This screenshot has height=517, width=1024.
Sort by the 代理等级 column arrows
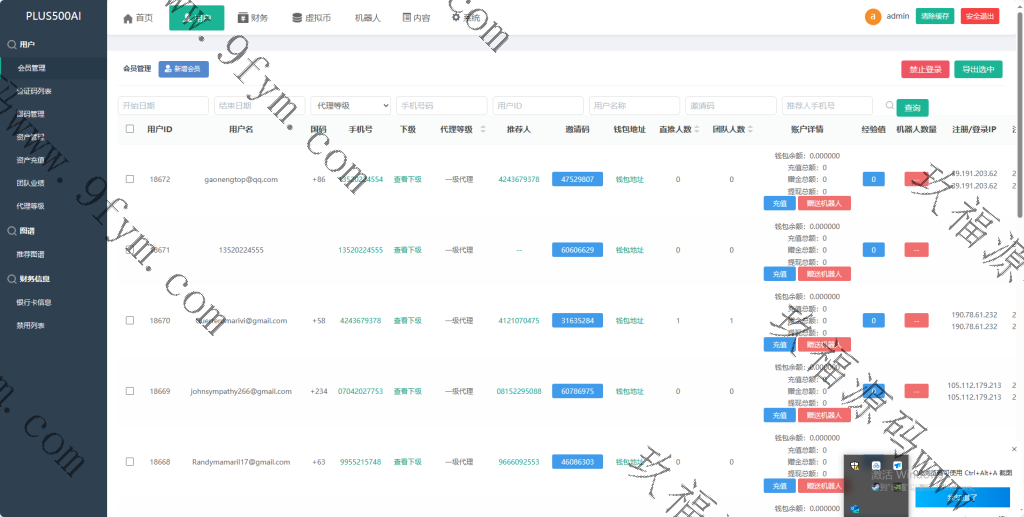(483, 129)
